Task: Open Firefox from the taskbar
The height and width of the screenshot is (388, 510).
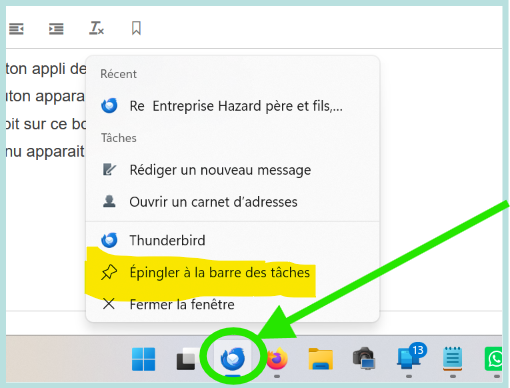Action: pos(277,359)
